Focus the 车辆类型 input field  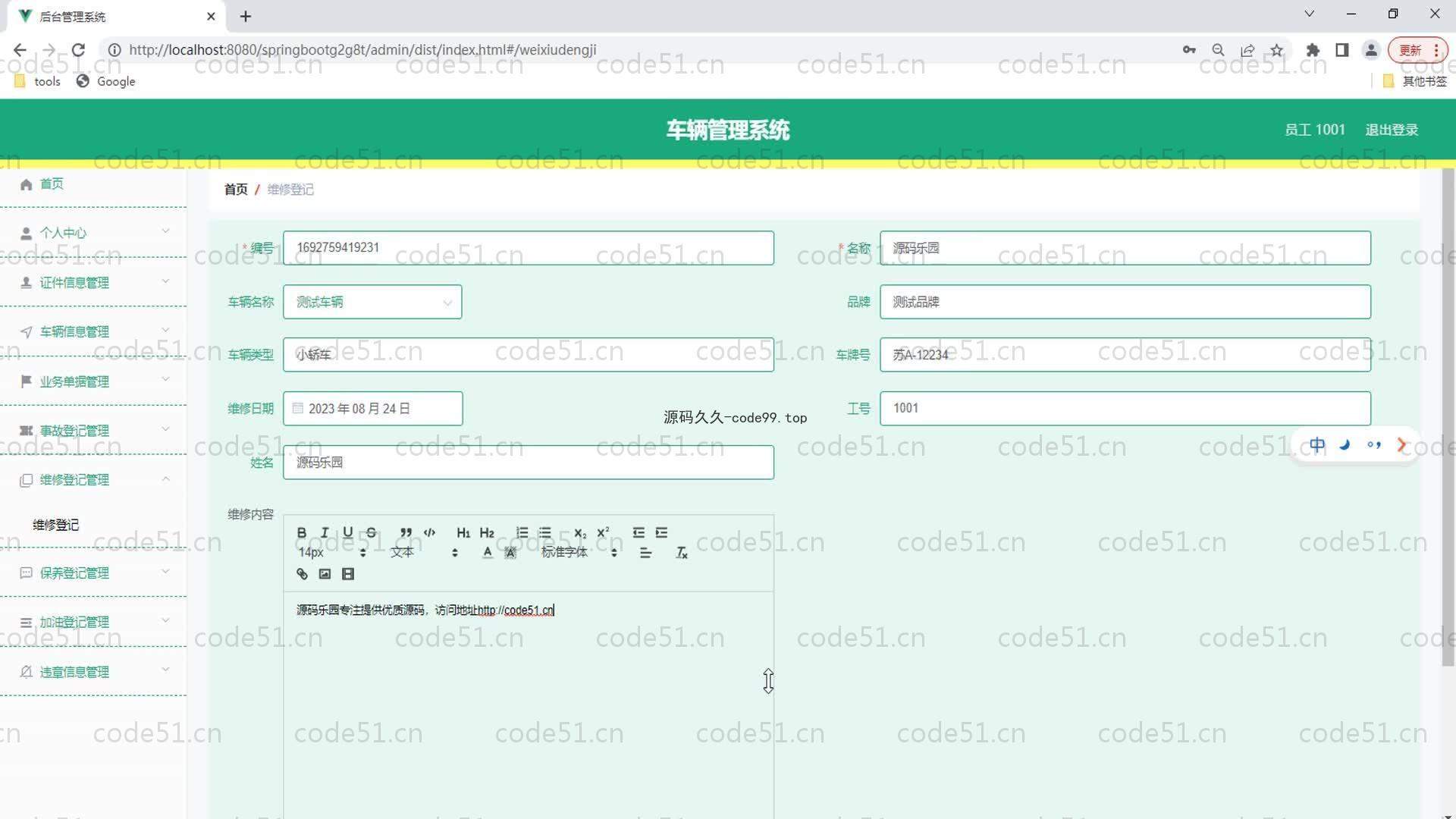529,355
